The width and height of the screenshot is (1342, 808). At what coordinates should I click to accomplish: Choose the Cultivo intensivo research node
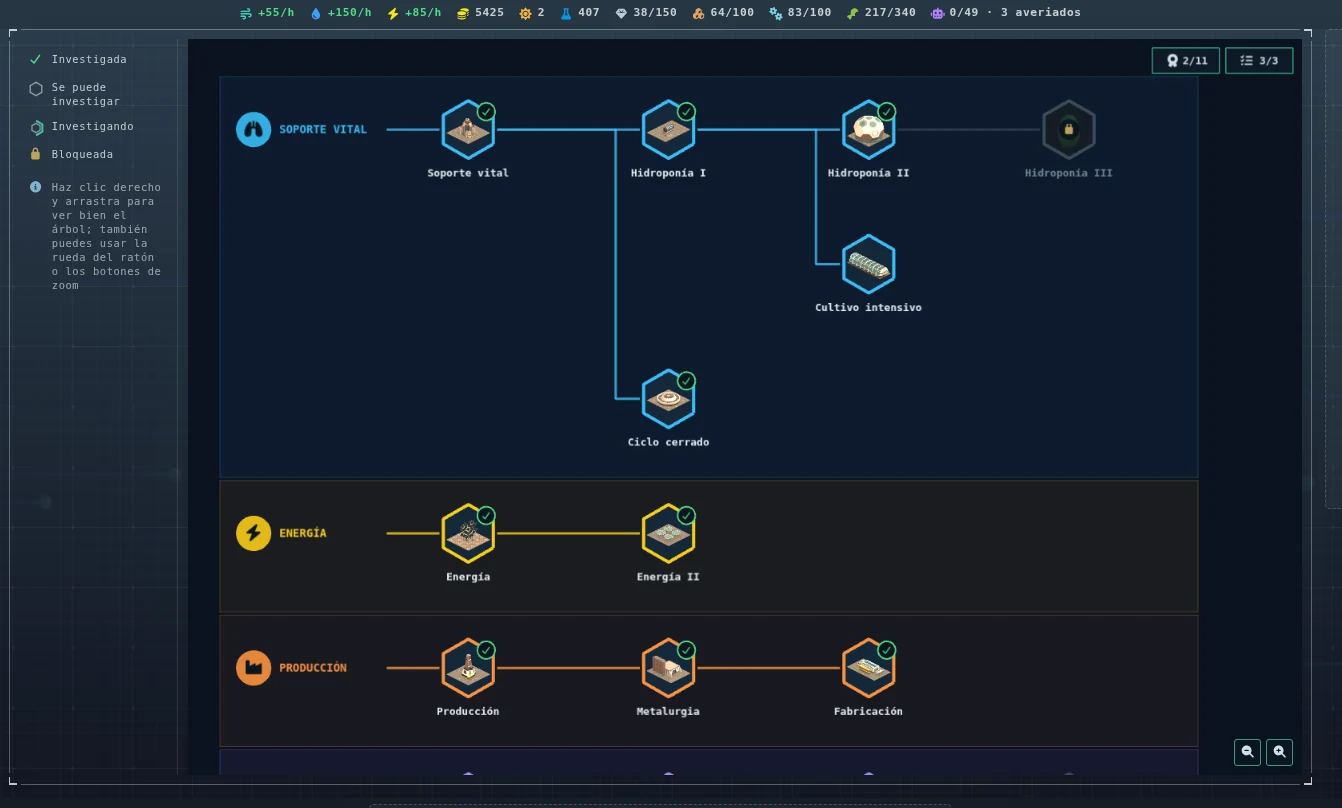click(x=868, y=264)
